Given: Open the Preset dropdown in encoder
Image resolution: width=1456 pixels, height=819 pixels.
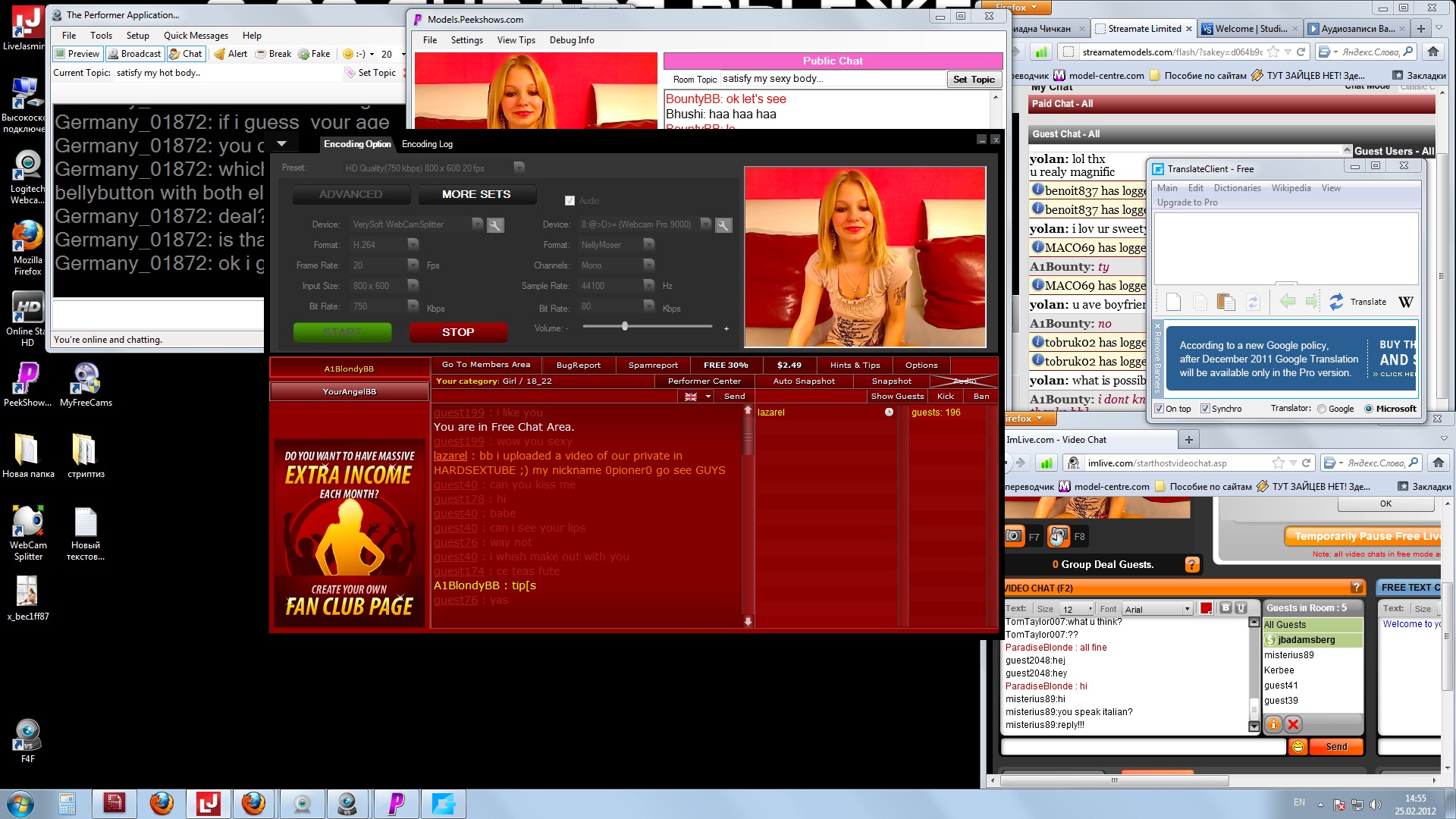Looking at the screenshot, I should (x=519, y=168).
